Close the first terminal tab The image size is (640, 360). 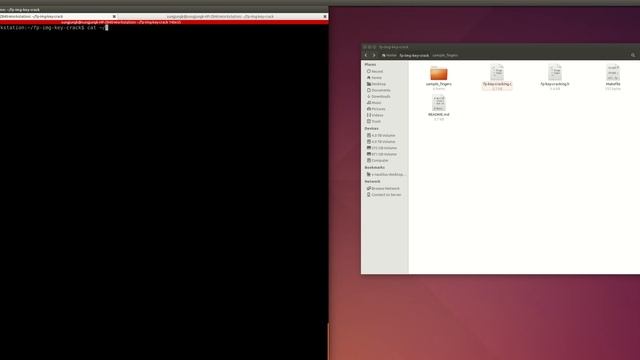pyautogui.click(x=114, y=16)
